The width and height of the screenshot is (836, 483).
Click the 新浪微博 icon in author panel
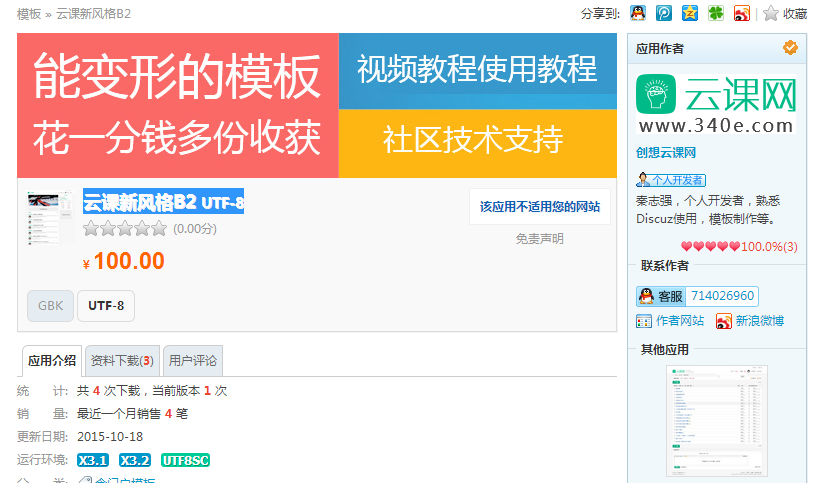724,321
